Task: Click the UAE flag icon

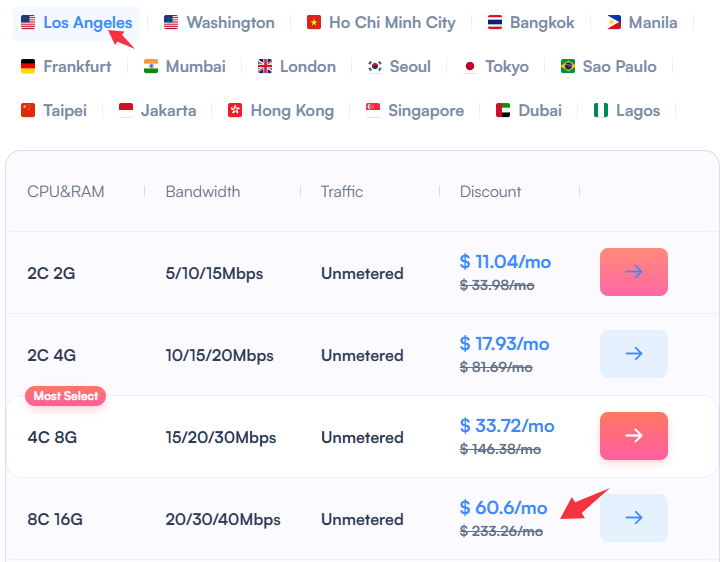Action: coord(503,110)
